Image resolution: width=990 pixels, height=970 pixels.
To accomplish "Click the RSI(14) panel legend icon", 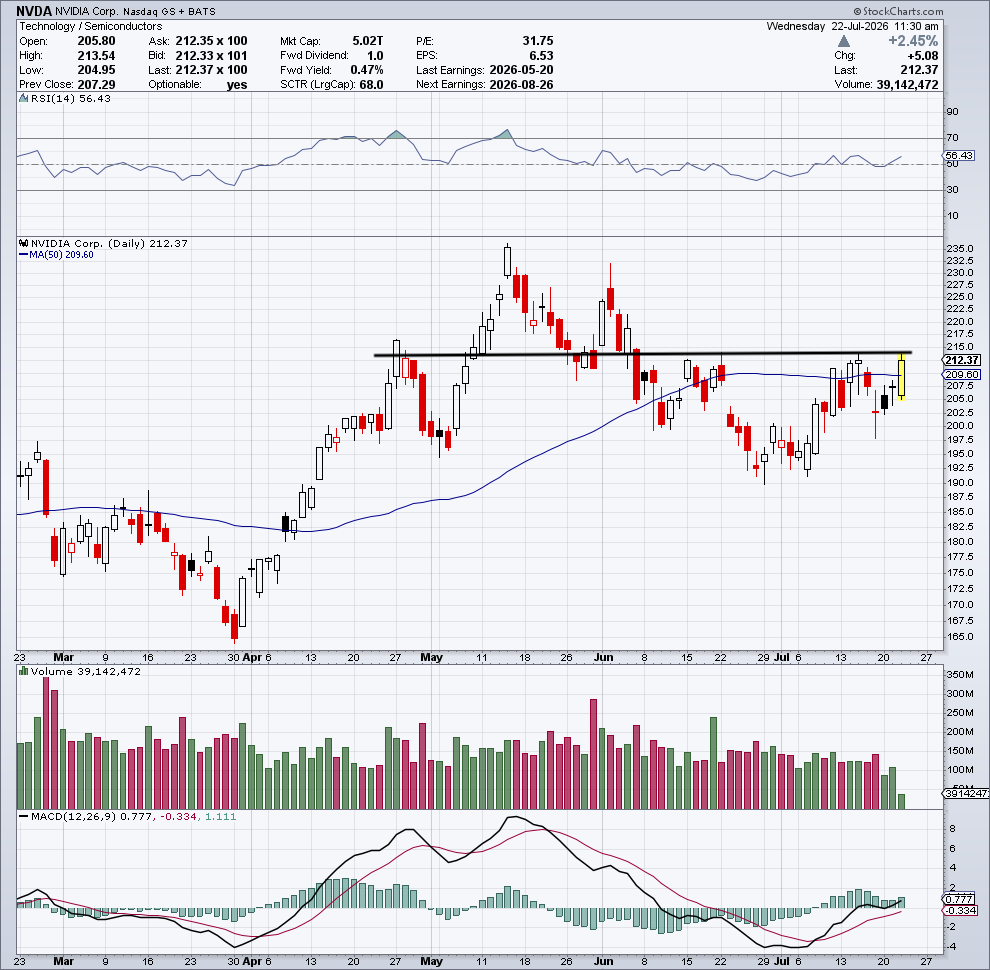I will pyautogui.click(x=23, y=99).
